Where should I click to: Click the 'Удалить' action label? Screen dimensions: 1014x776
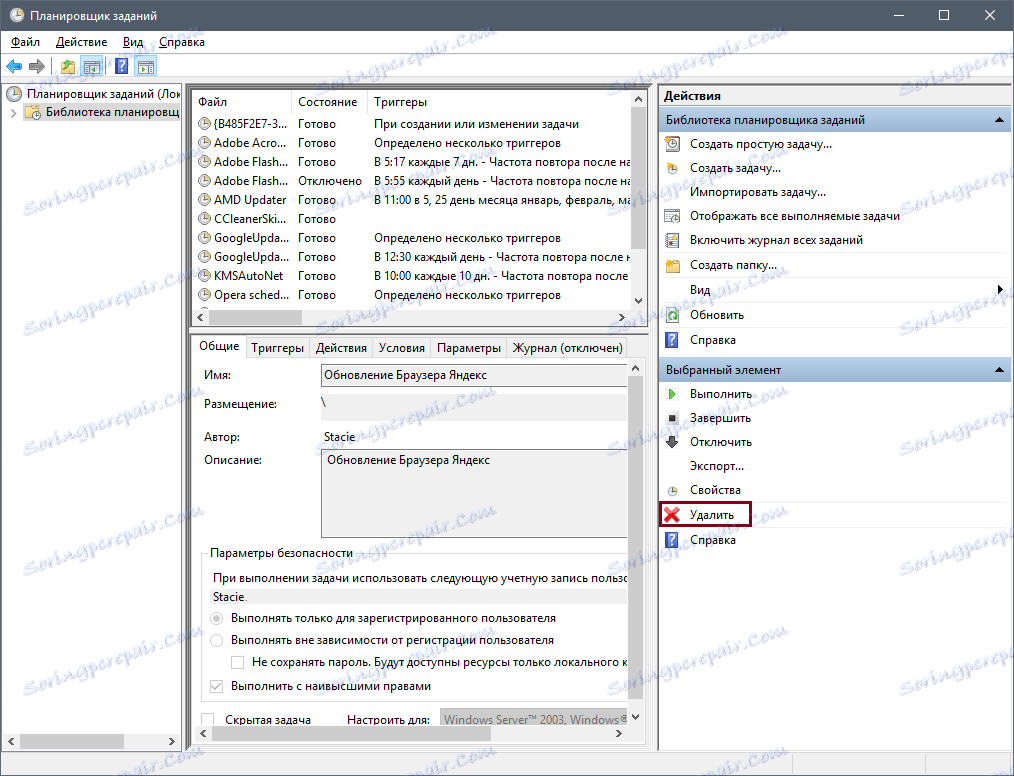click(712, 515)
